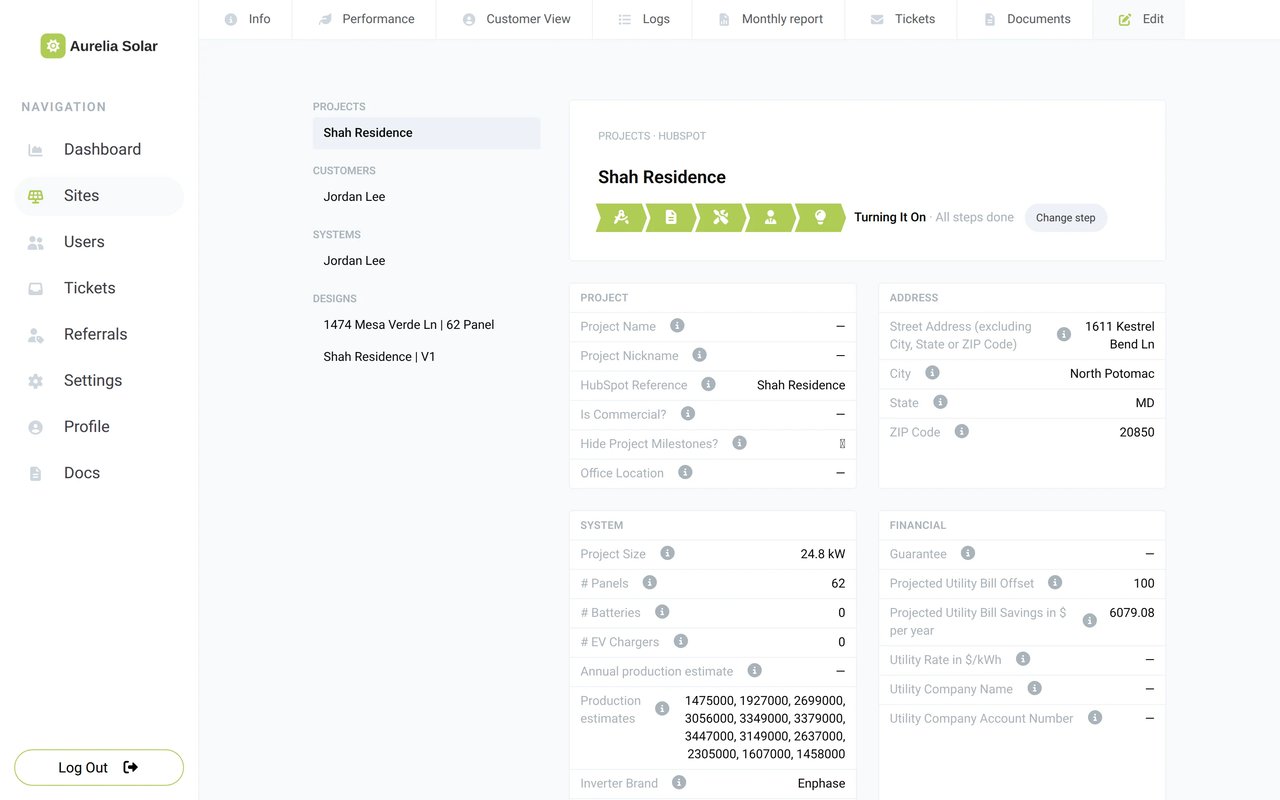Click the Enphase inverter brand value
This screenshot has width=1280, height=800.
[x=821, y=783]
